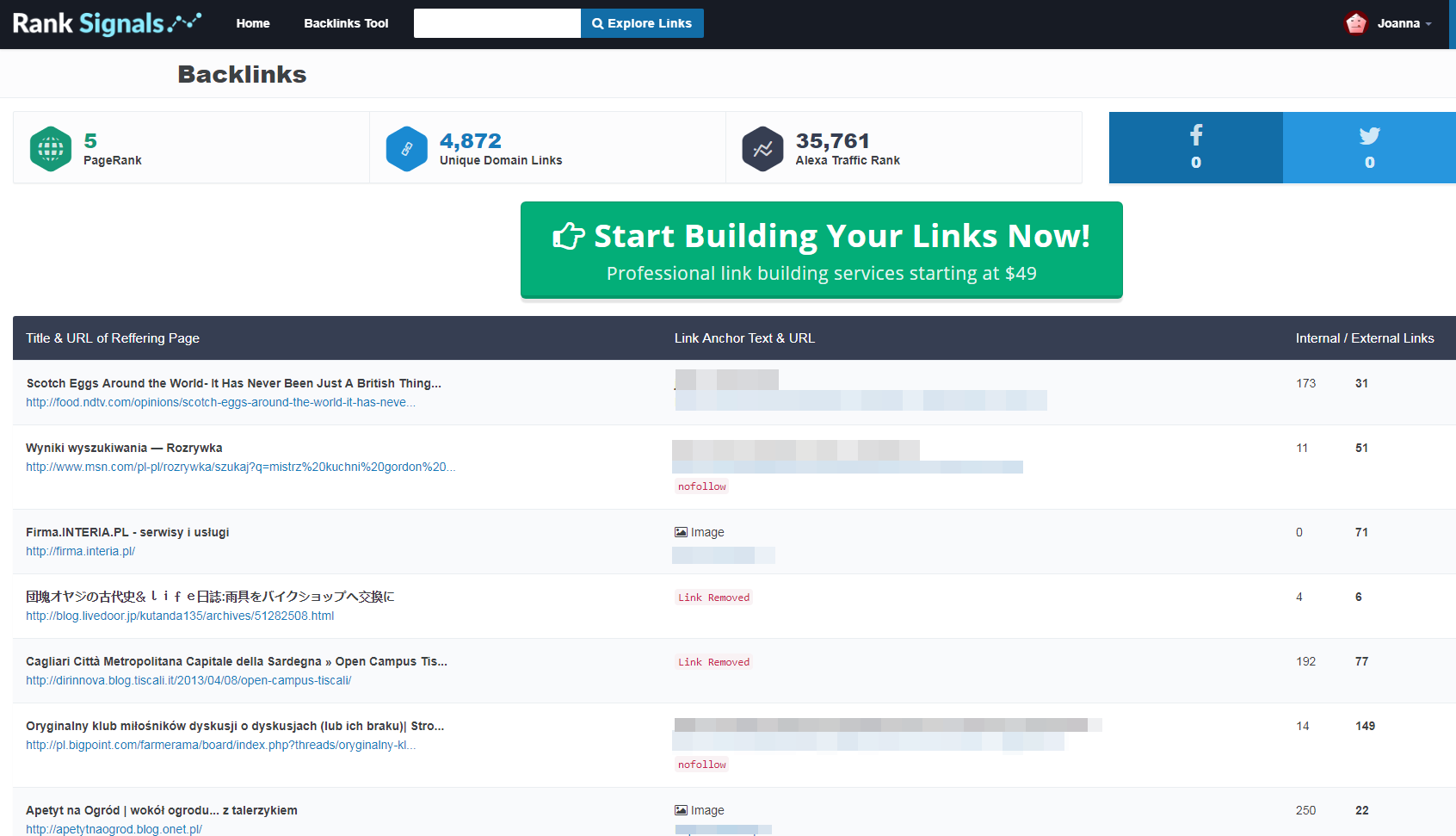Click the Rank Signals logo
1456x836 pixels.
pyautogui.click(x=107, y=23)
